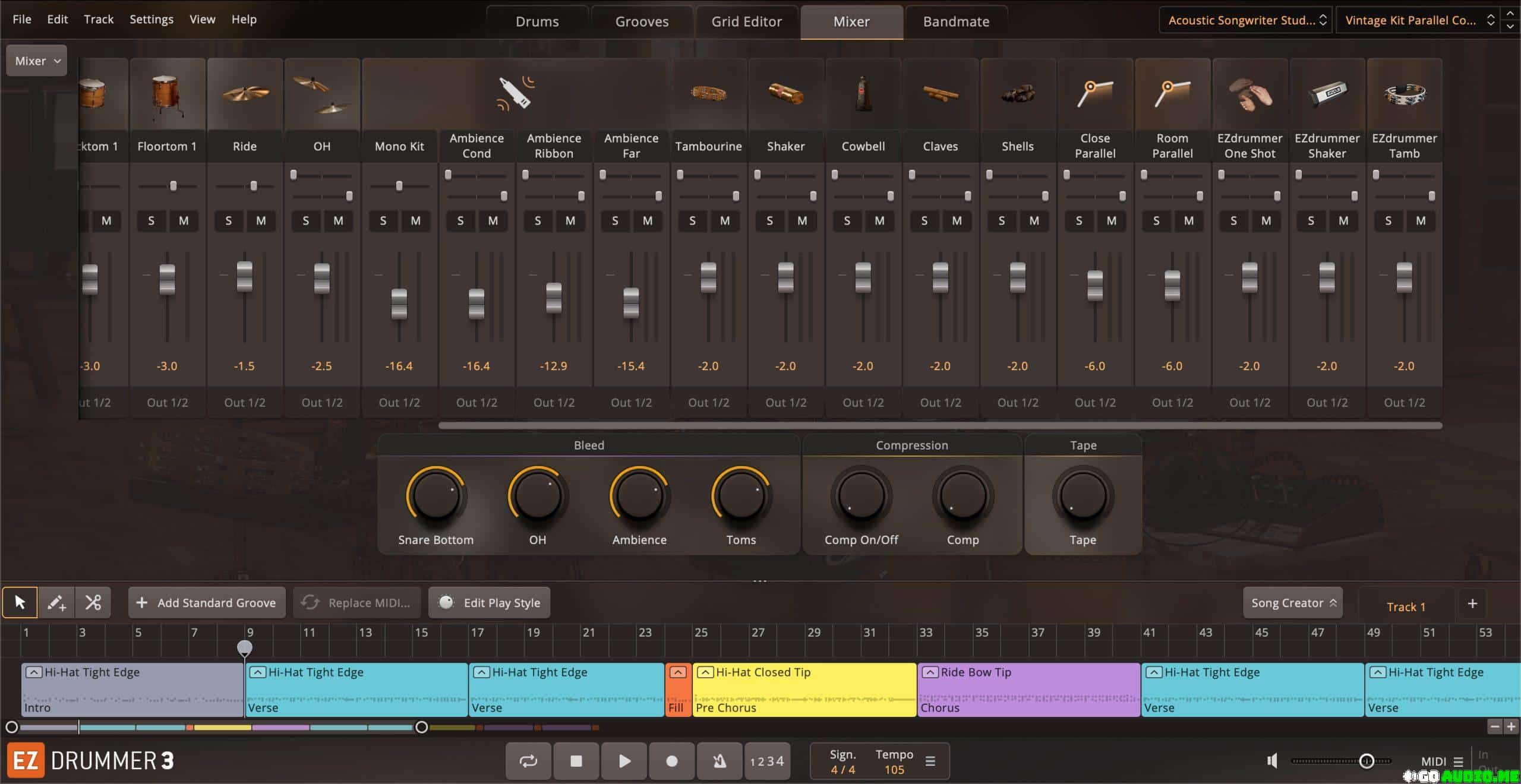The width and height of the screenshot is (1521, 784).
Task: Click the Cowbell instrument image
Action: tap(863, 94)
